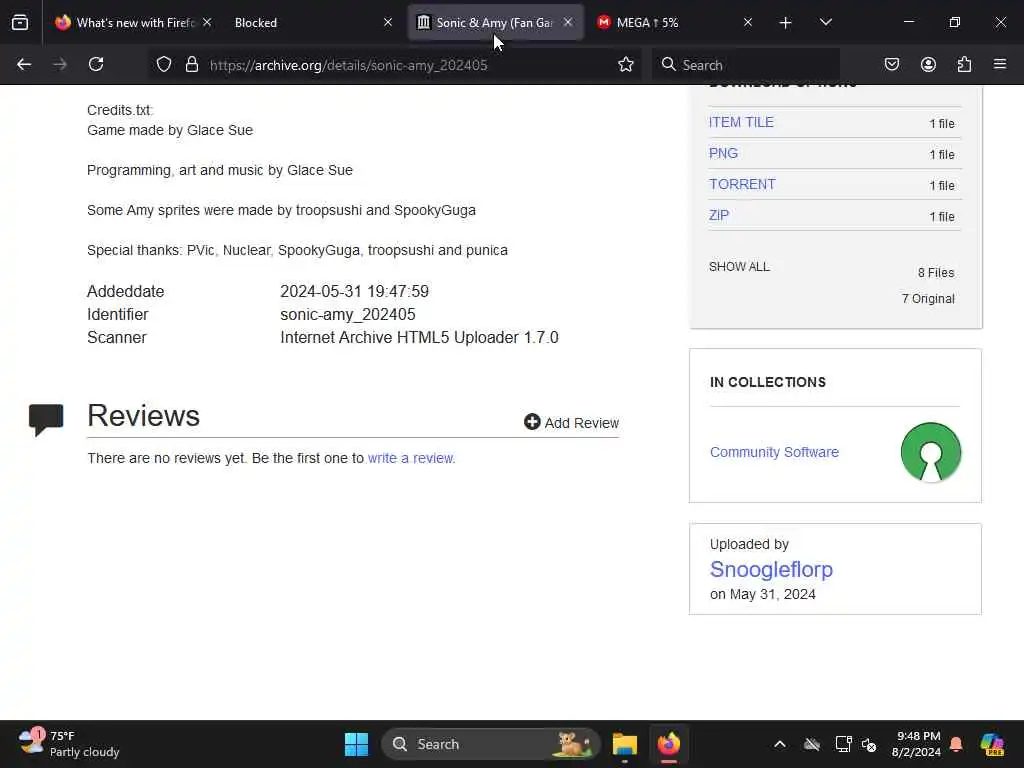The height and width of the screenshot is (768, 1024).
Task: Click the Firefox taskbar icon
Action: [669, 744]
